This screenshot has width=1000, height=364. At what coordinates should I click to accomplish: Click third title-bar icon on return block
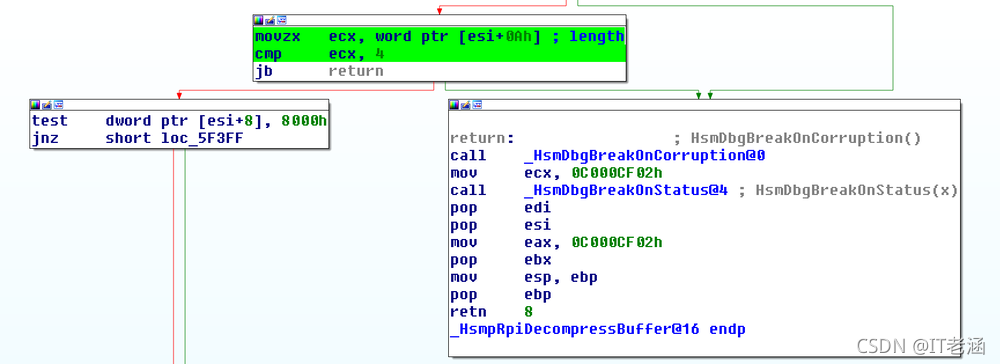(x=477, y=105)
